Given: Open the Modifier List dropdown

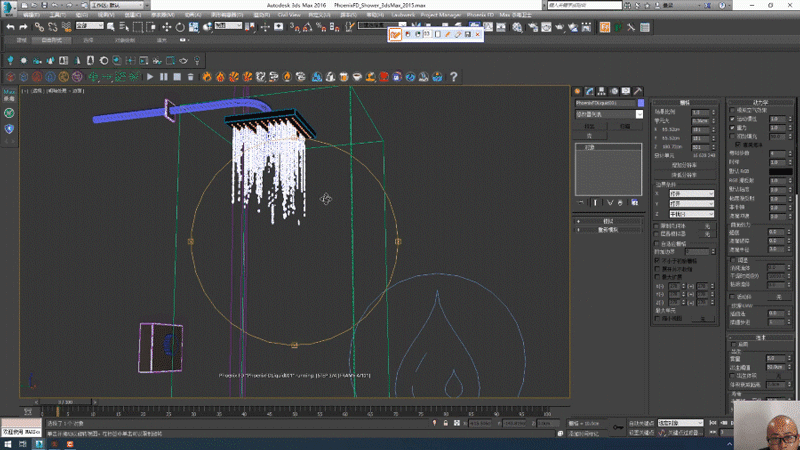Looking at the screenshot, I should point(609,114).
